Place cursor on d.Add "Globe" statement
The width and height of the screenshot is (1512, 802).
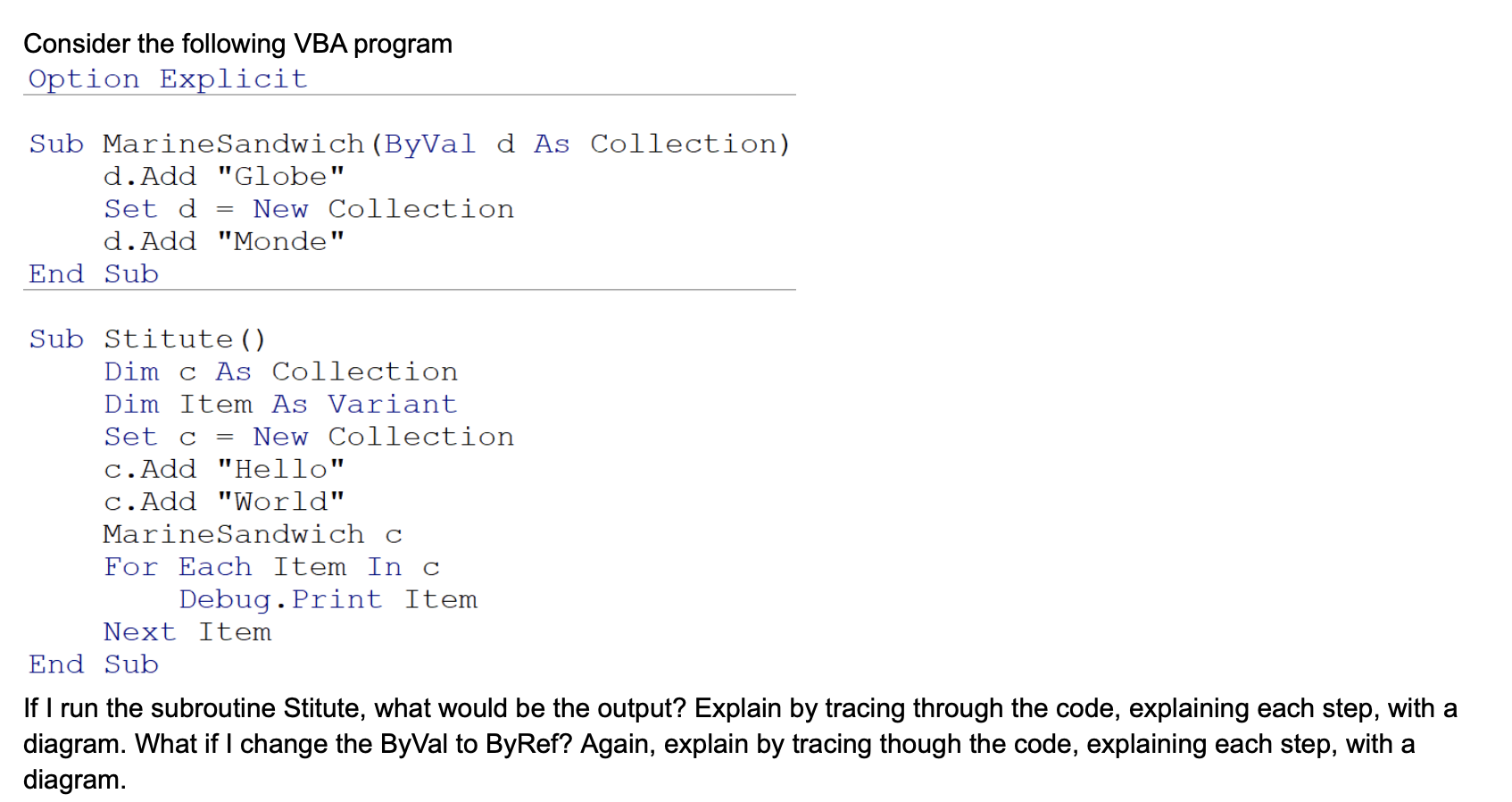[x=224, y=176]
